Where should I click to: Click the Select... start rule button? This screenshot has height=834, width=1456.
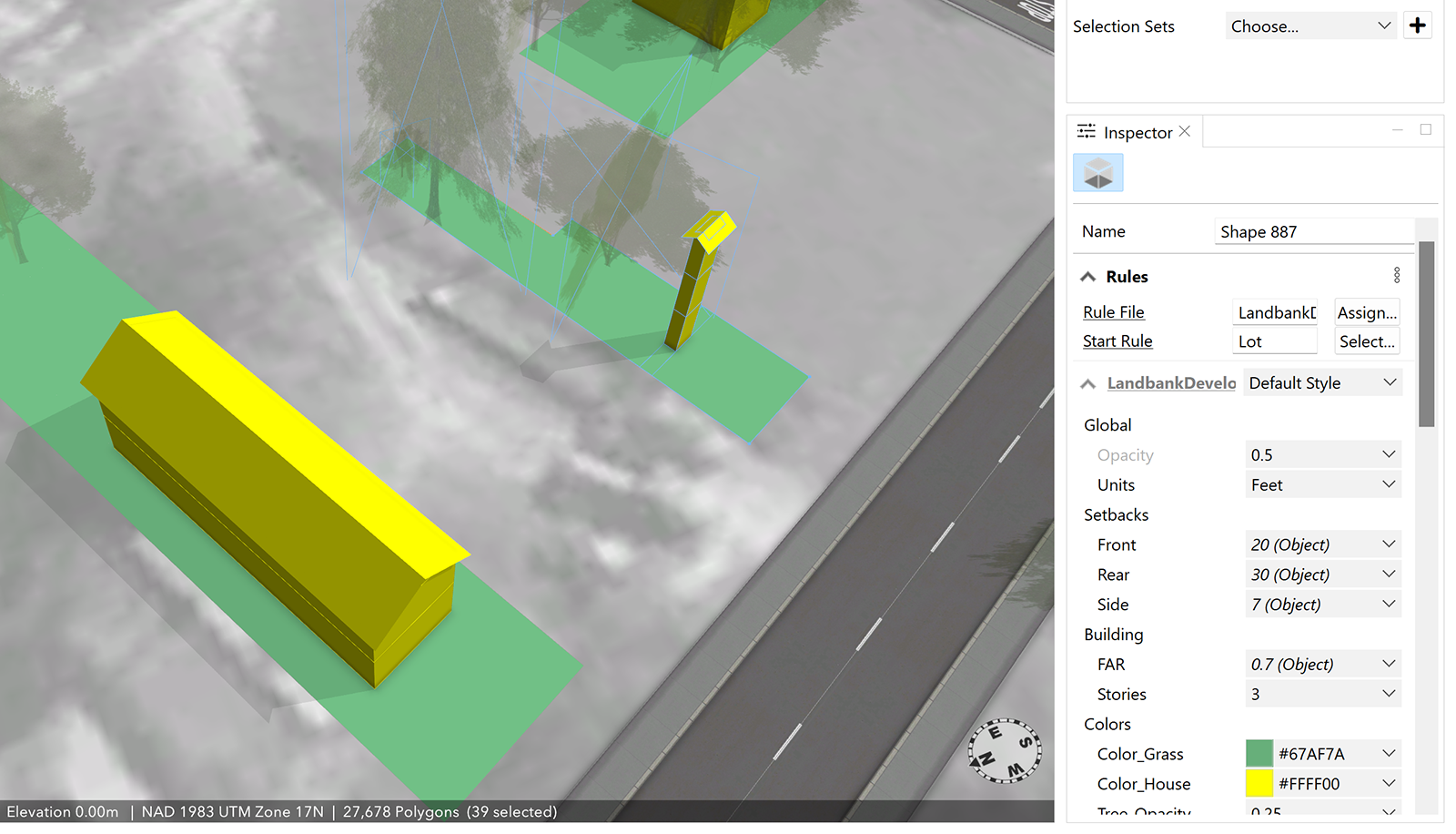point(1367,341)
